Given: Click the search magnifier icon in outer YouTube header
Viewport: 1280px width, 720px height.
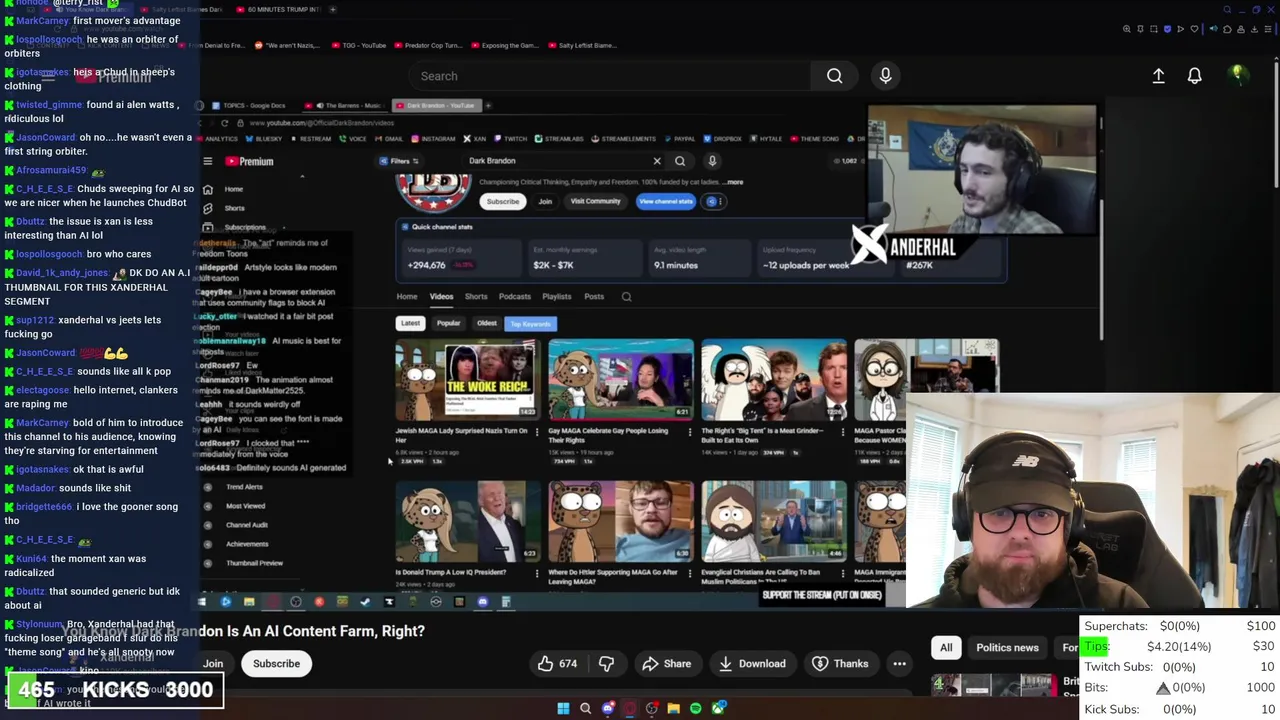Looking at the screenshot, I should tap(834, 76).
